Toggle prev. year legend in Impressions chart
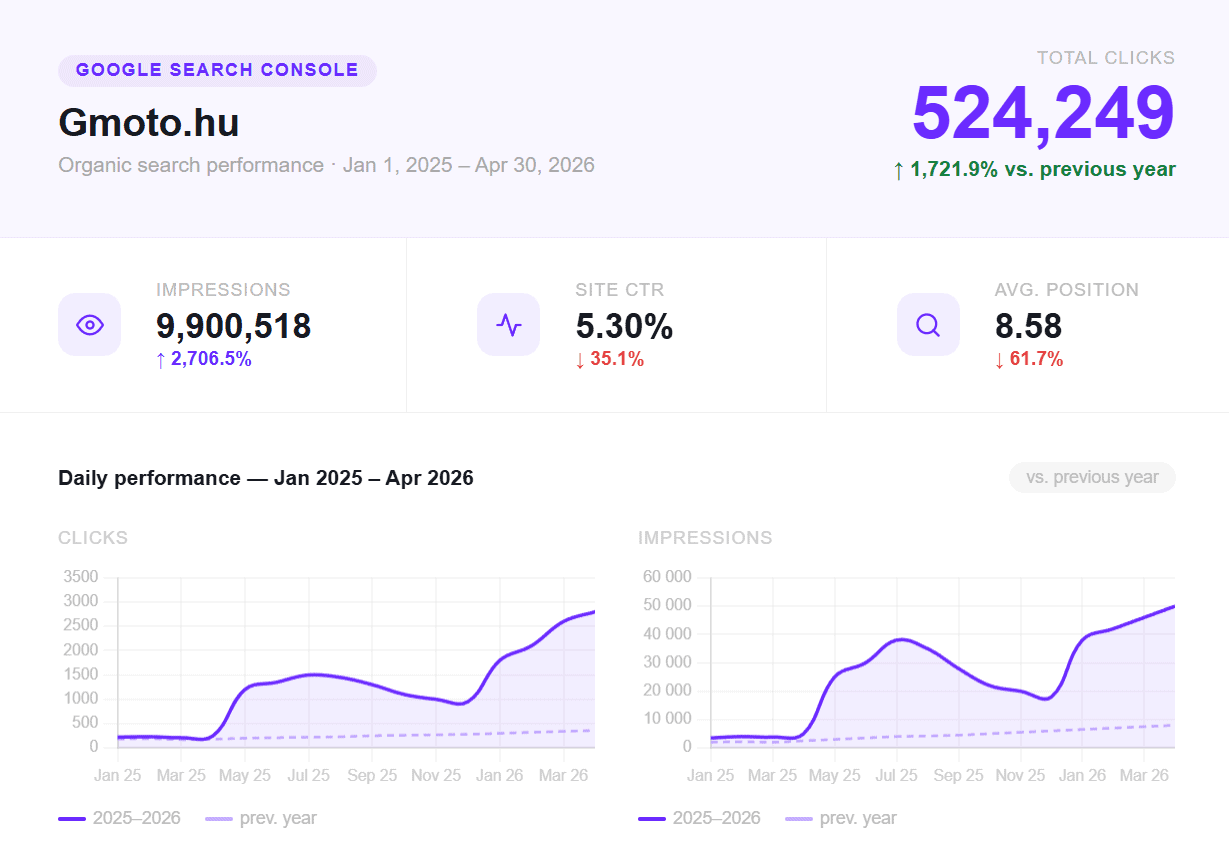Image resolution: width=1229 pixels, height=868 pixels. [841, 818]
